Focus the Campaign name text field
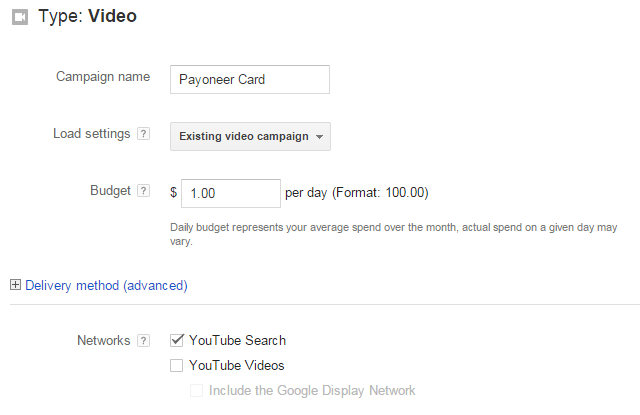This screenshot has width=640, height=415. pos(250,80)
